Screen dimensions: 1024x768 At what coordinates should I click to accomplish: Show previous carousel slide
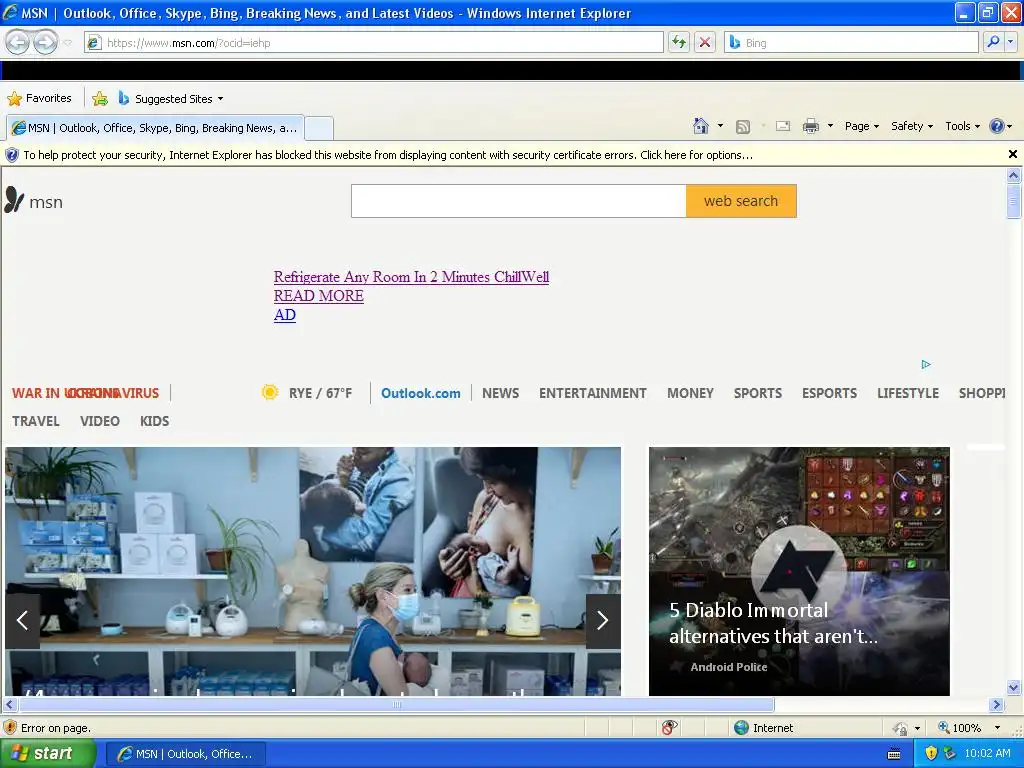22,620
